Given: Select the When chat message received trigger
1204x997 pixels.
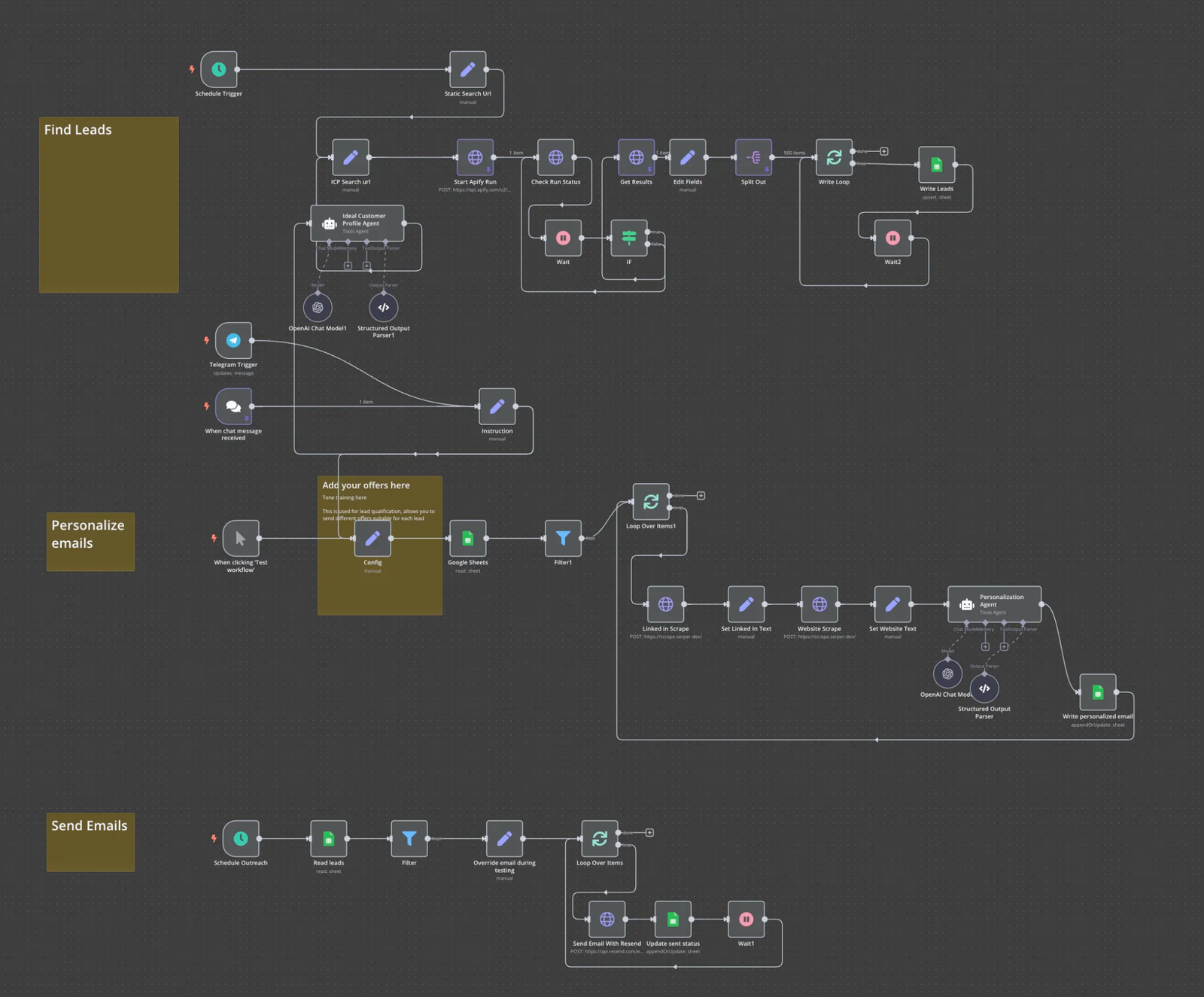Looking at the screenshot, I should tap(233, 407).
